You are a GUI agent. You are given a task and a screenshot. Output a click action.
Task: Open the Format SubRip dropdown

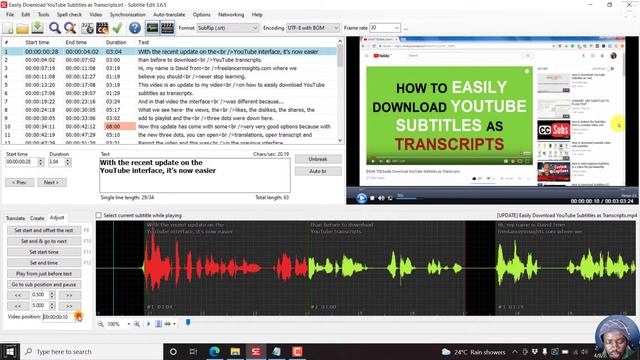pyautogui.click(x=227, y=28)
